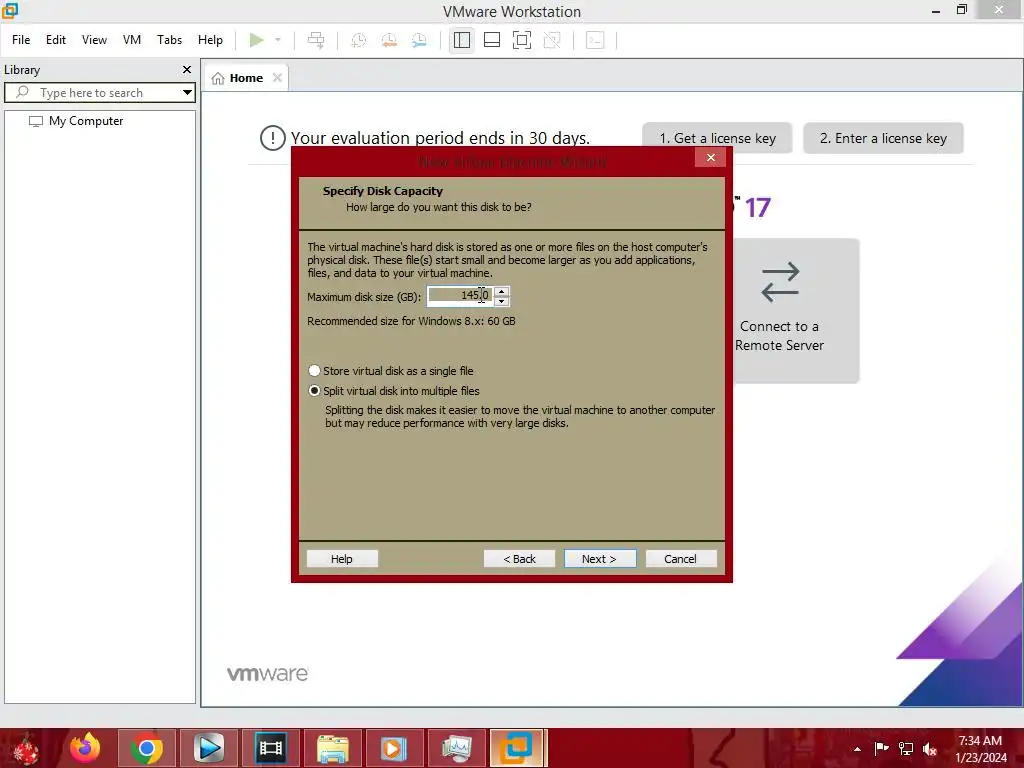Open the Help menu
The height and width of the screenshot is (768, 1024).
(210, 40)
